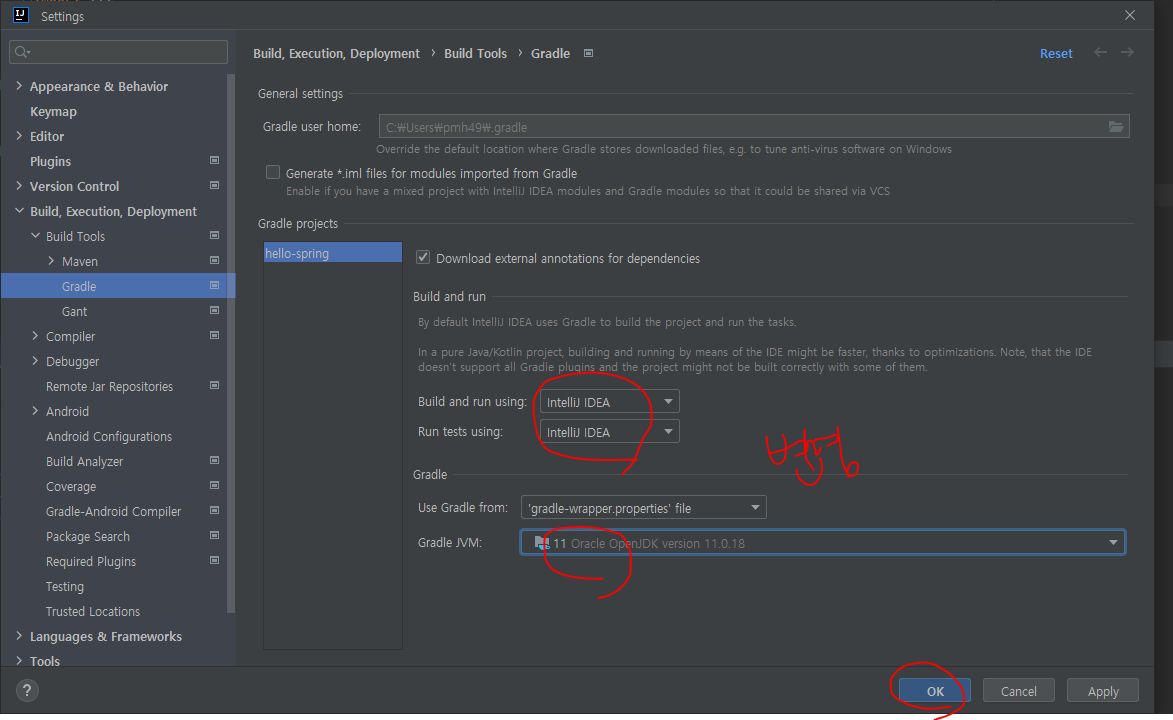1173x720 pixels.
Task: Click the IntelliJ IDEA logo in title bar
Action: click(x=20, y=15)
